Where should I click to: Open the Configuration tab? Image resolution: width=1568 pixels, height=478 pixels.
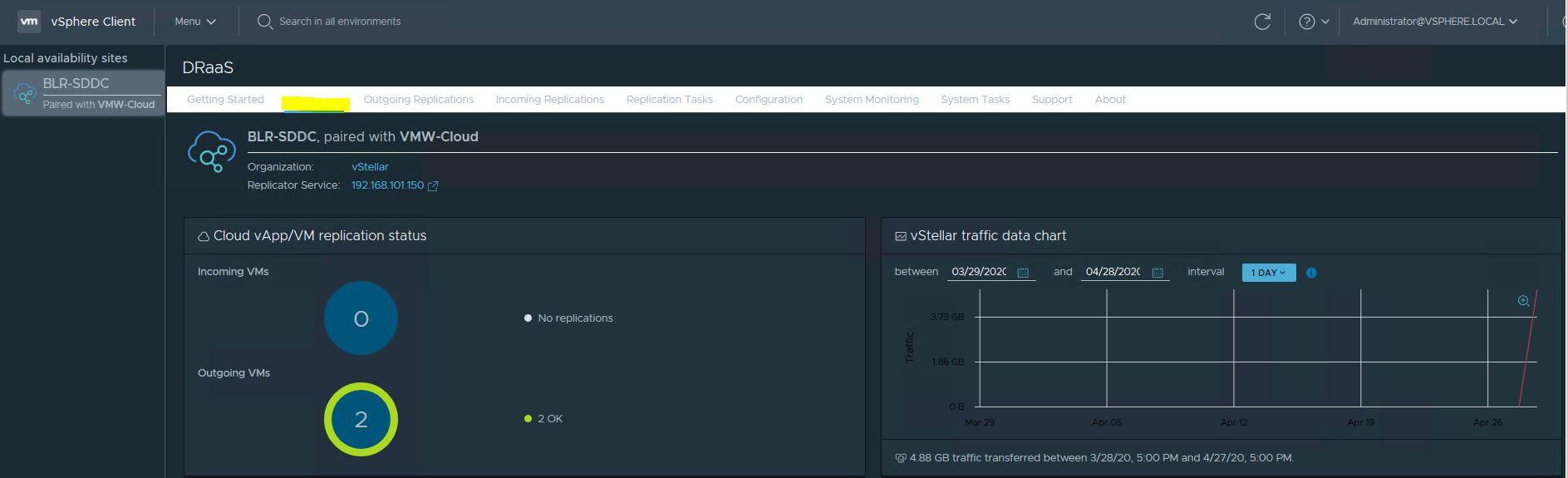pyautogui.click(x=769, y=100)
